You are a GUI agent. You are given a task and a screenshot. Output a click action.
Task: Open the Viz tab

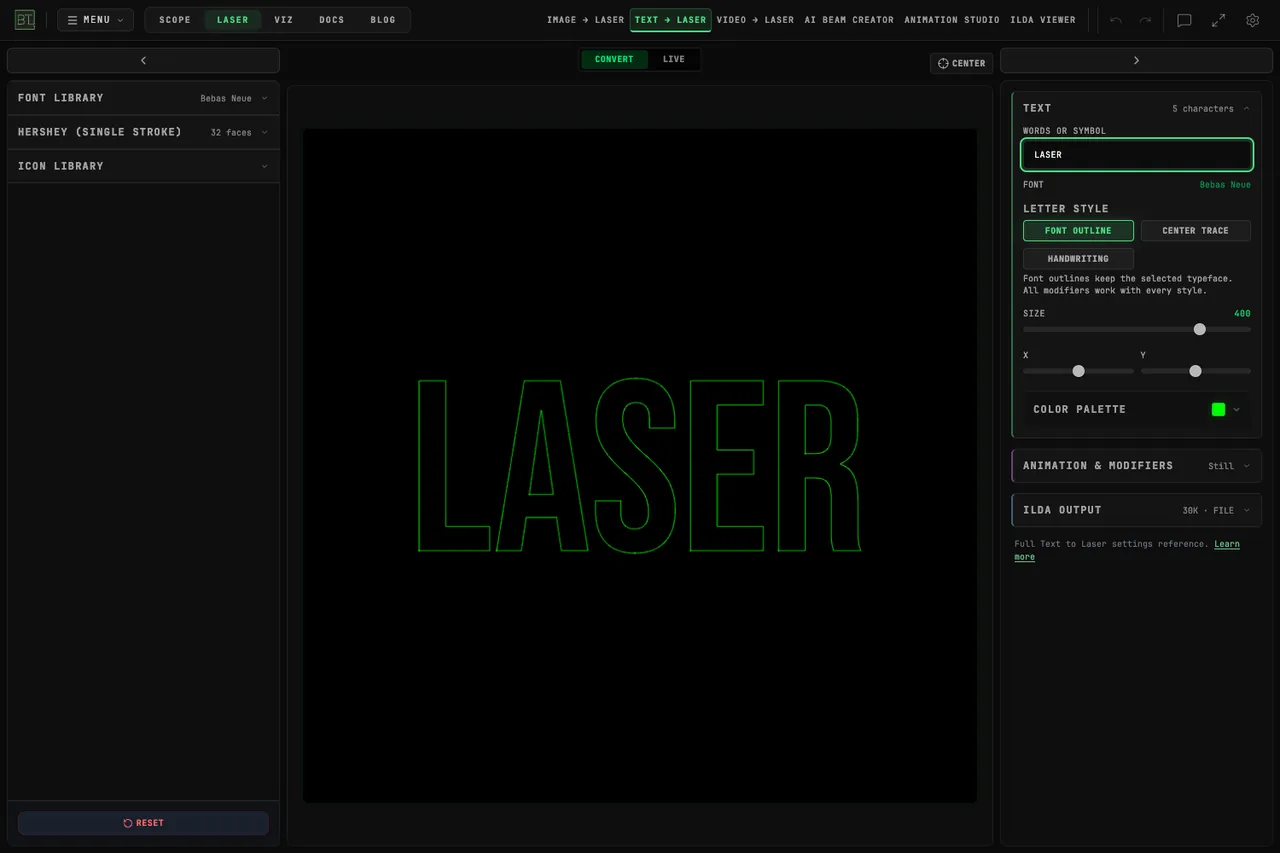[x=284, y=20]
